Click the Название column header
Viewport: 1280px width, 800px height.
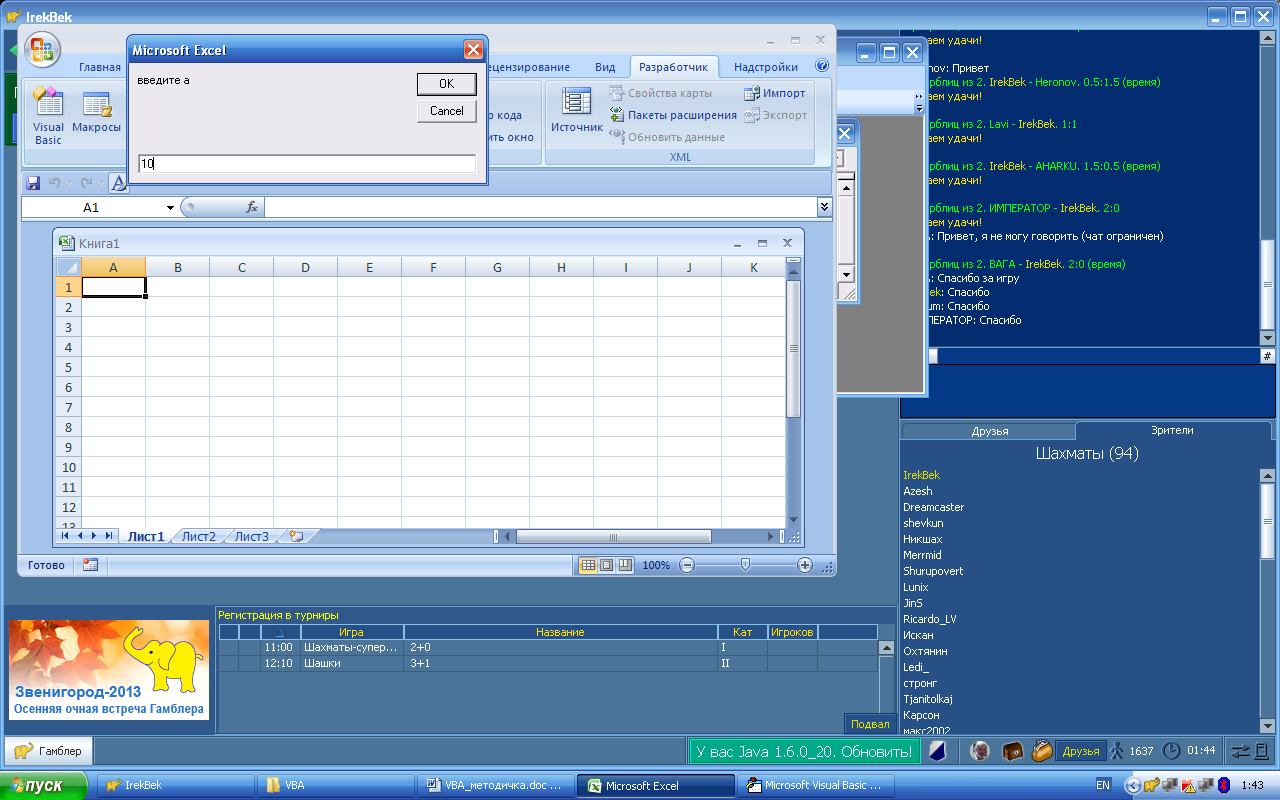point(560,632)
